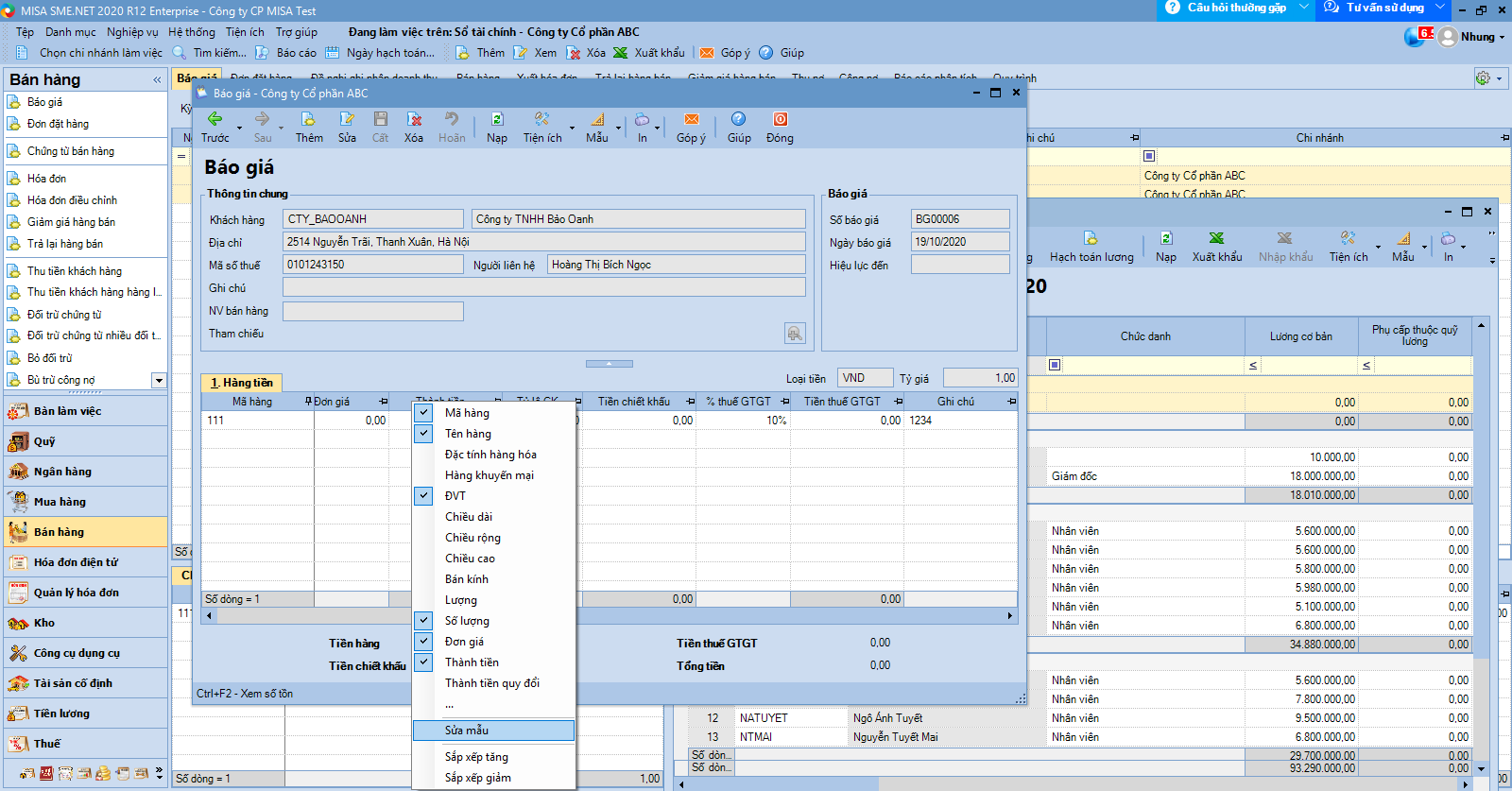This screenshot has width=1512, height=791.
Task: Click salary grid vertical scrollbar
Action: coord(1481,546)
